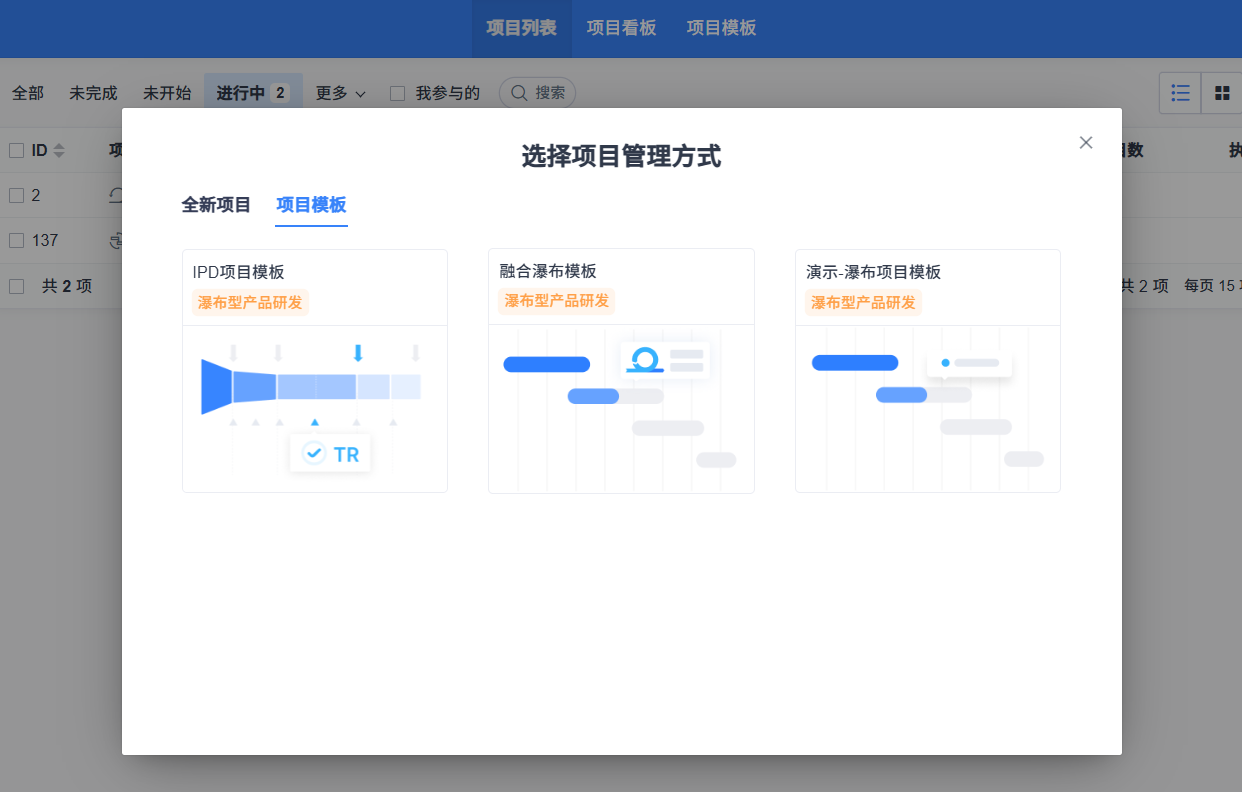
Task: Check the select-all checkbox beside ID
Action: (16, 151)
